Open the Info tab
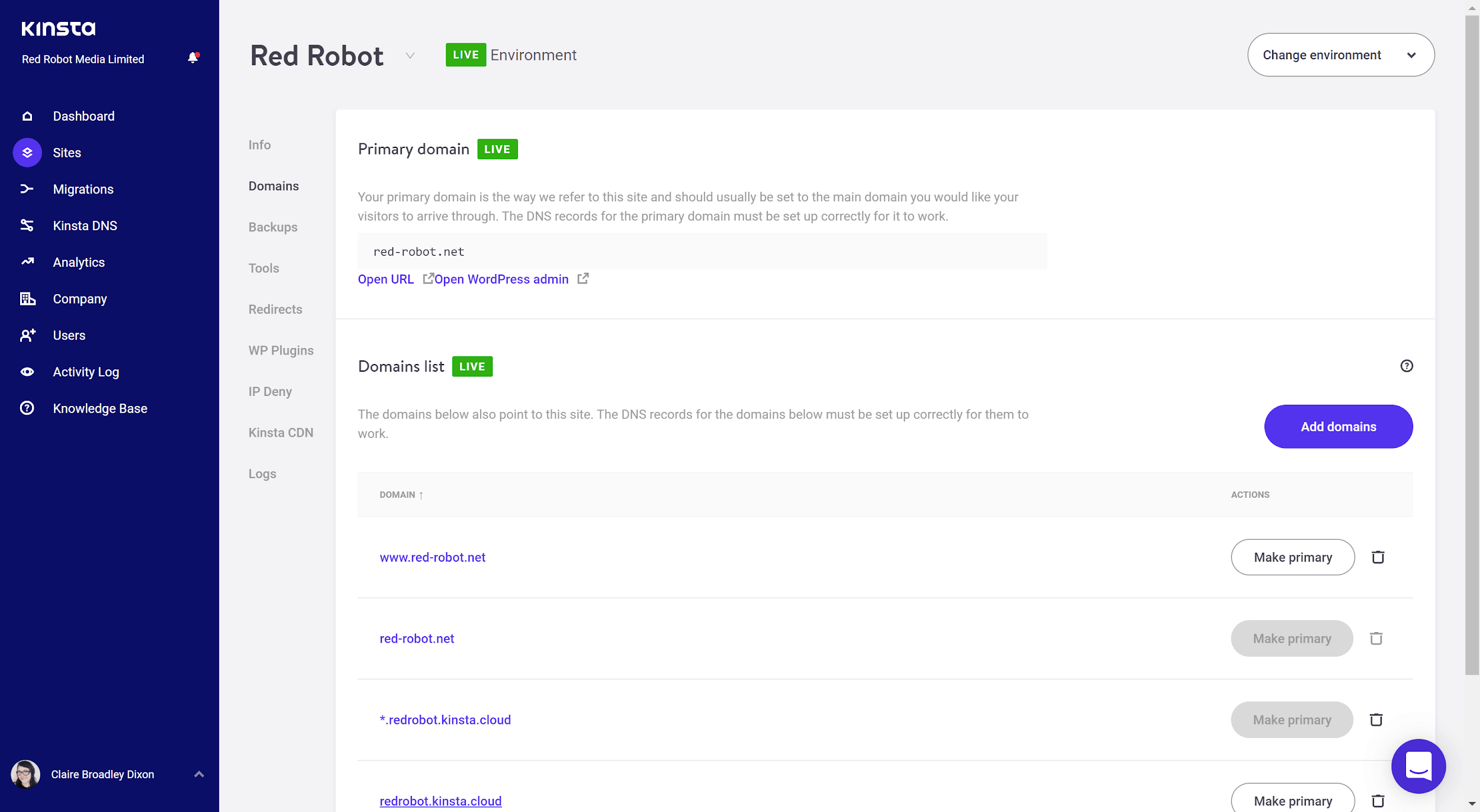The width and height of the screenshot is (1480, 812). pos(259,145)
